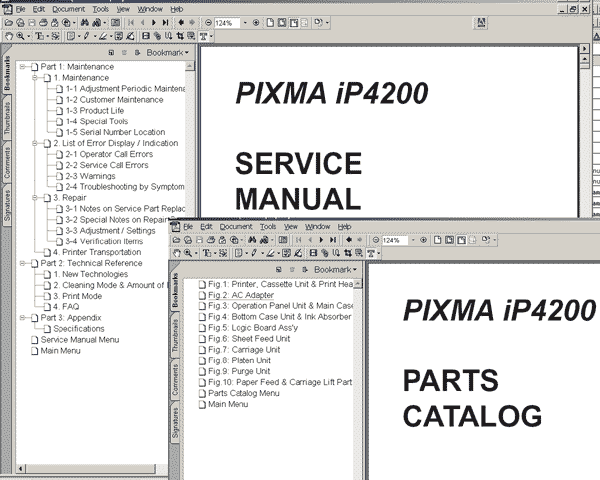The height and width of the screenshot is (480, 600).
Task: Select Crop tool in Parts Catalog window
Action: click(x=348, y=253)
